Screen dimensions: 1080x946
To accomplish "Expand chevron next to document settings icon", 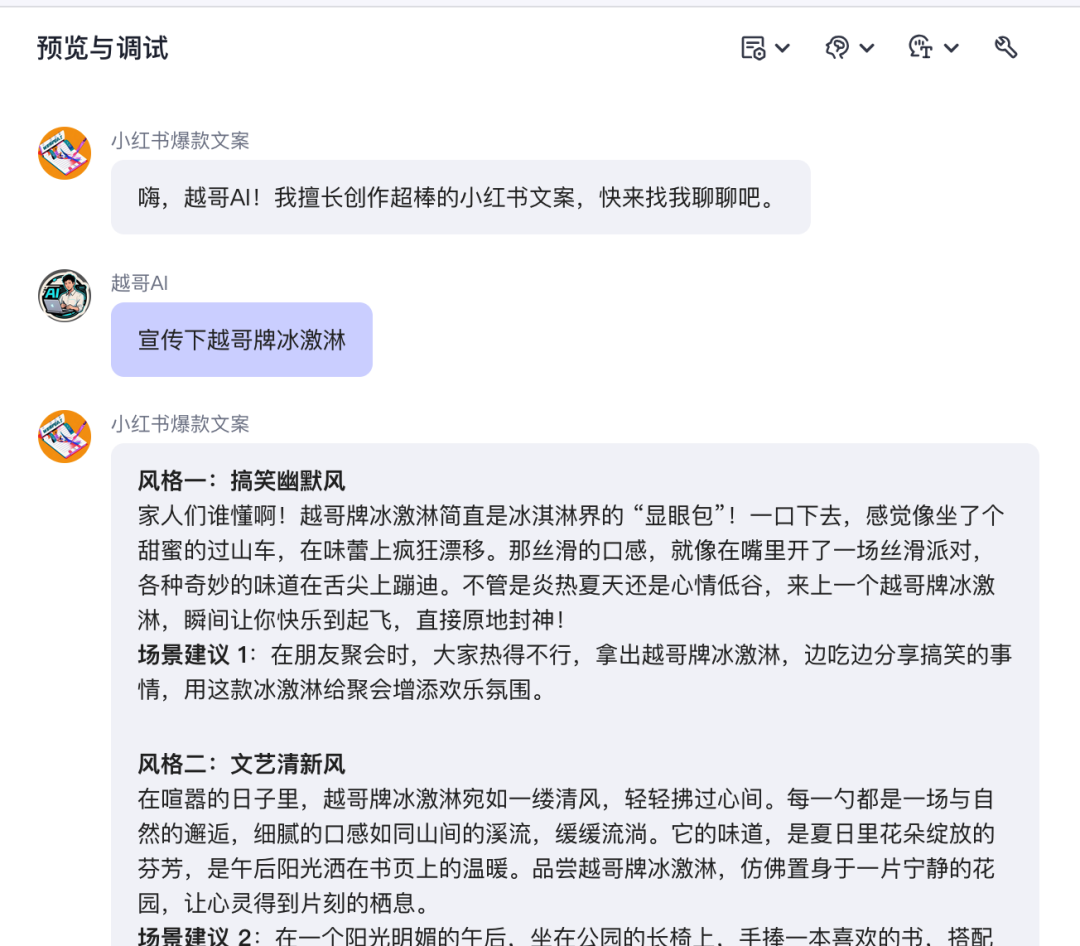I will coord(782,48).
